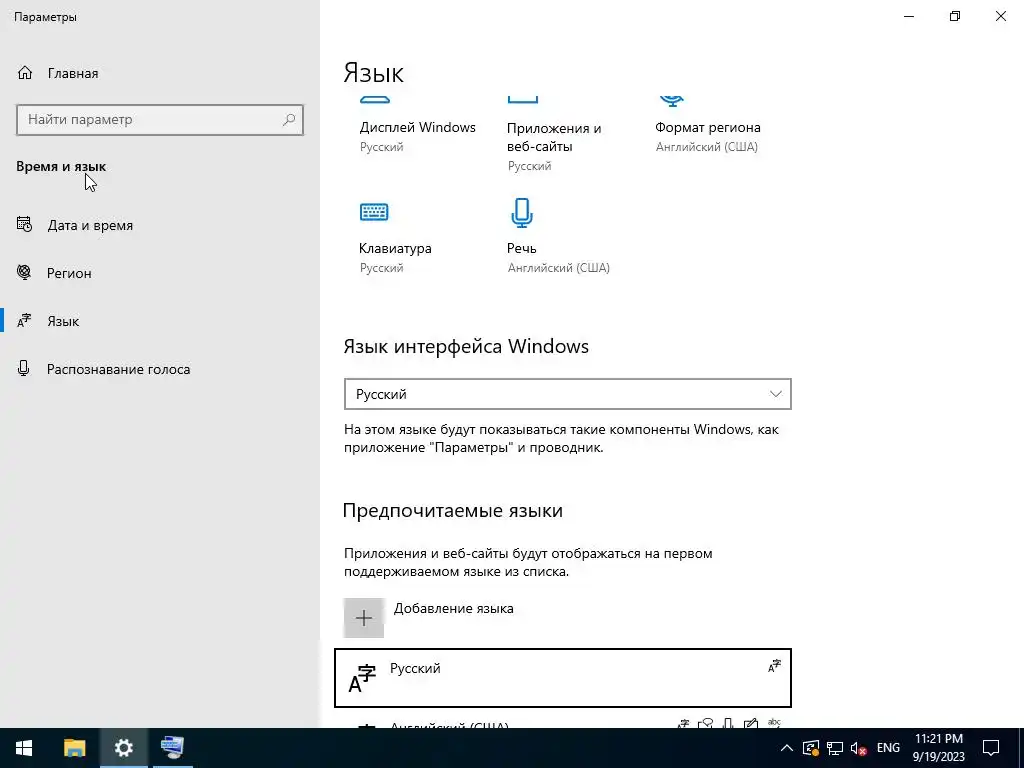Screen dimensions: 1024x768
Task: Minimize the Параметры window
Action: 909,16
